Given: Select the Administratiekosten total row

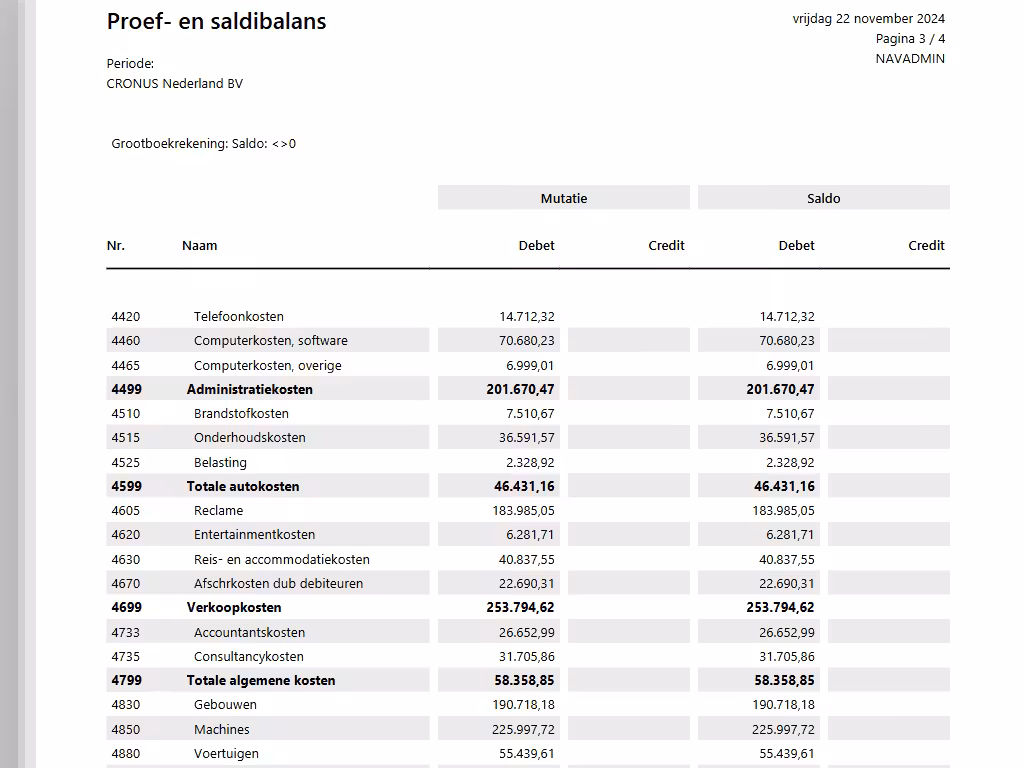Looking at the screenshot, I should click(249, 389).
